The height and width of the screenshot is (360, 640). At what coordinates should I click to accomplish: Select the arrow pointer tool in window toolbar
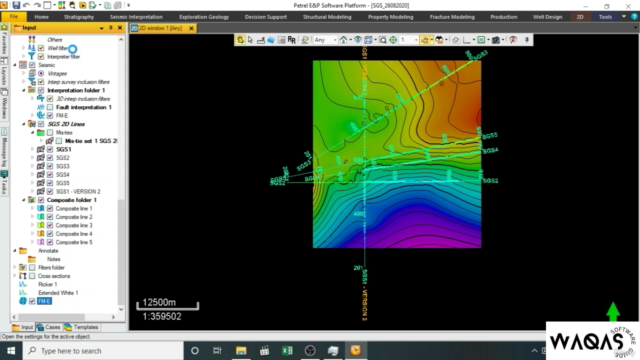[250, 40]
